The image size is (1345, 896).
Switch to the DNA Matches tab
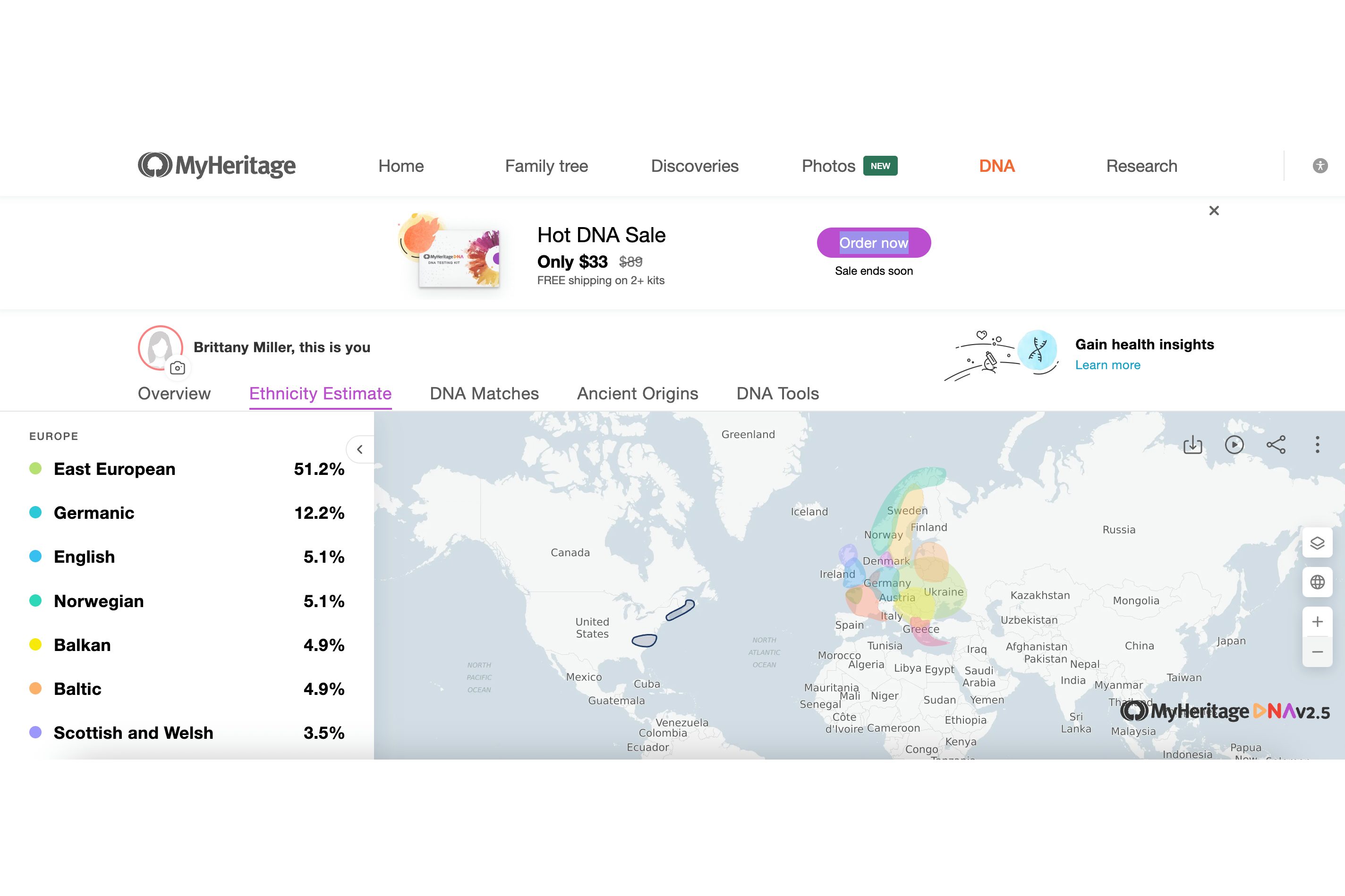pyautogui.click(x=484, y=393)
